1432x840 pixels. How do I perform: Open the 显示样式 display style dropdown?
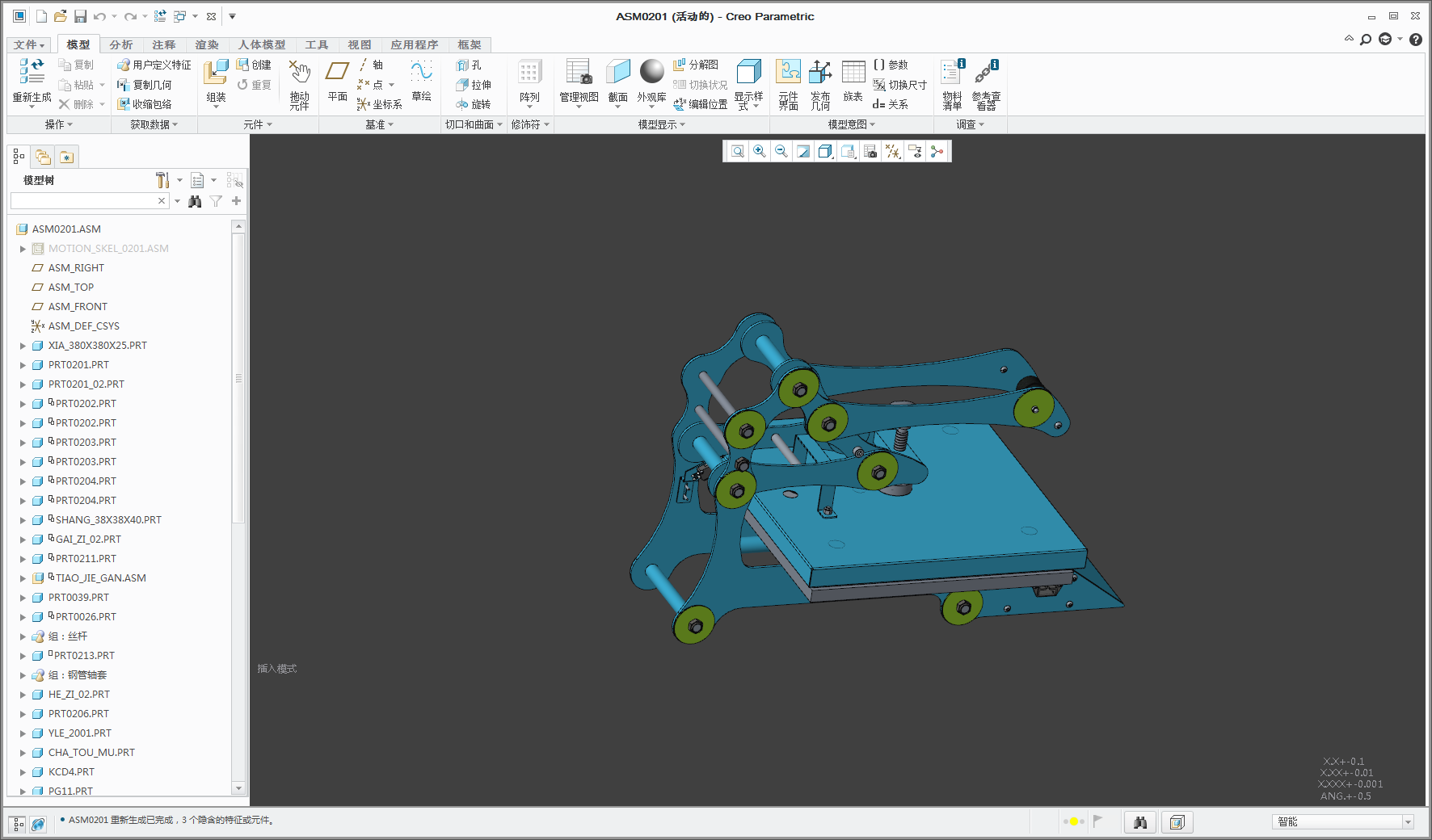tap(748, 84)
